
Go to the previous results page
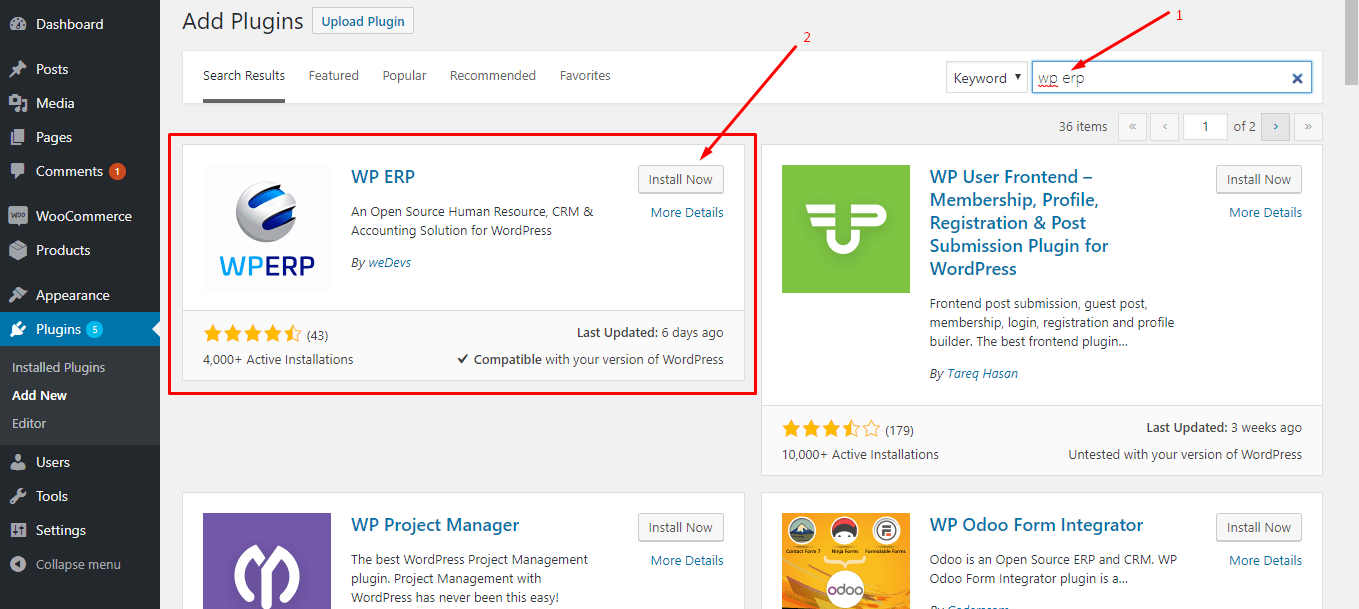coord(1164,126)
